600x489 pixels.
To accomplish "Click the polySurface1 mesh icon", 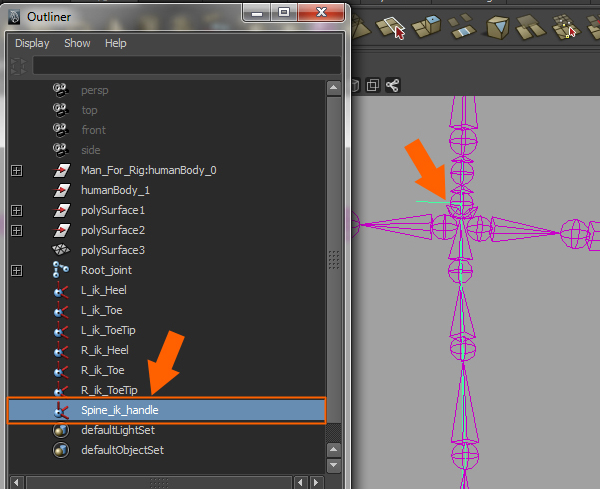I will tap(61, 210).
